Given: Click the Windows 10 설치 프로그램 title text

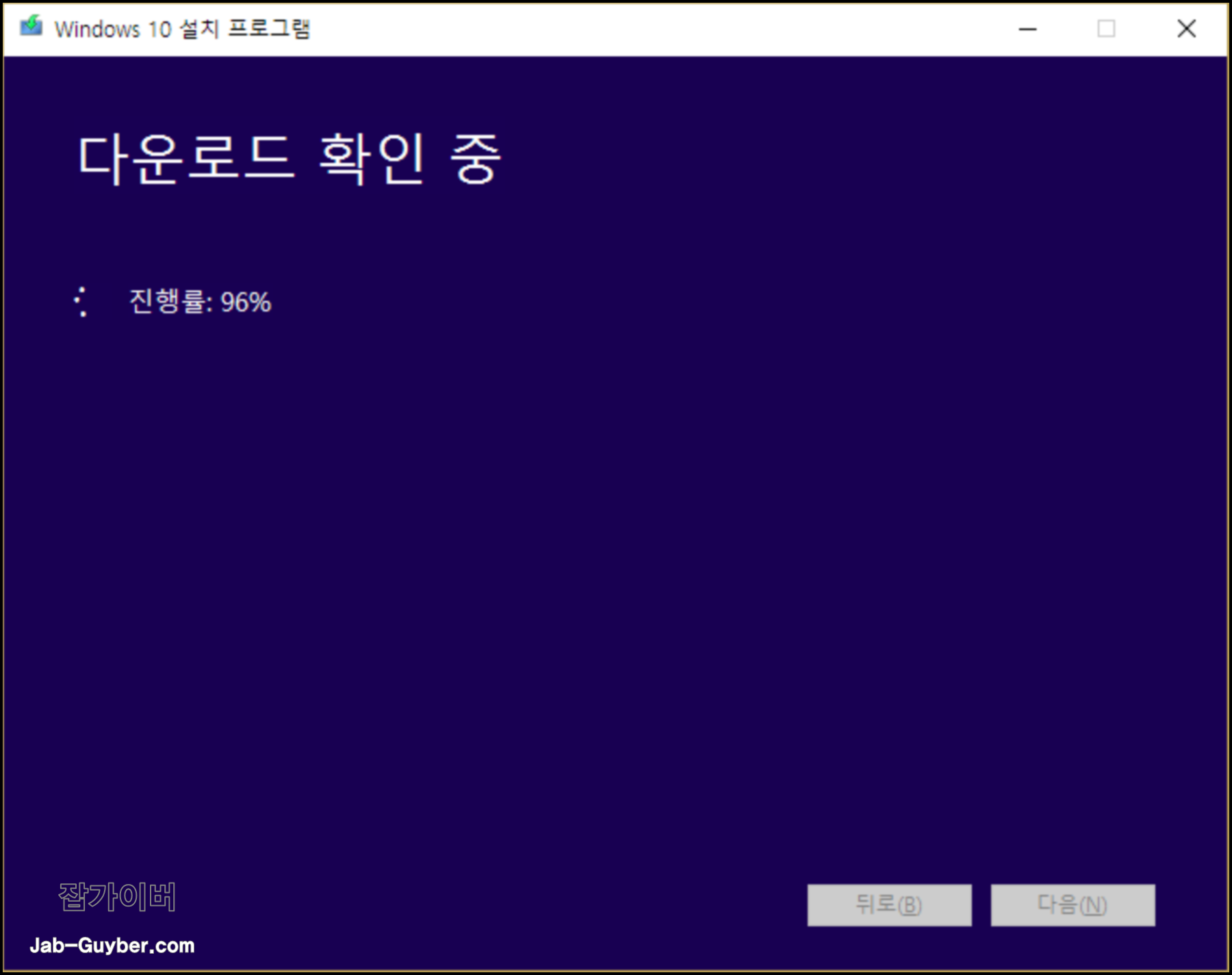Looking at the screenshot, I should 183,29.
